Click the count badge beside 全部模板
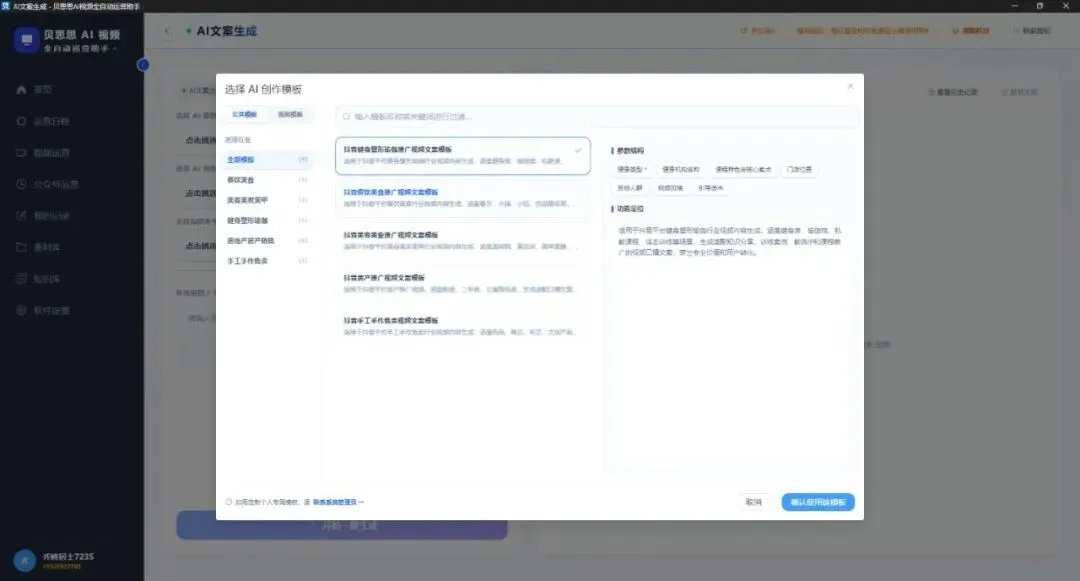The width and height of the screenshot is (1080, 581). pyautogui.click(x=302, y=160)
